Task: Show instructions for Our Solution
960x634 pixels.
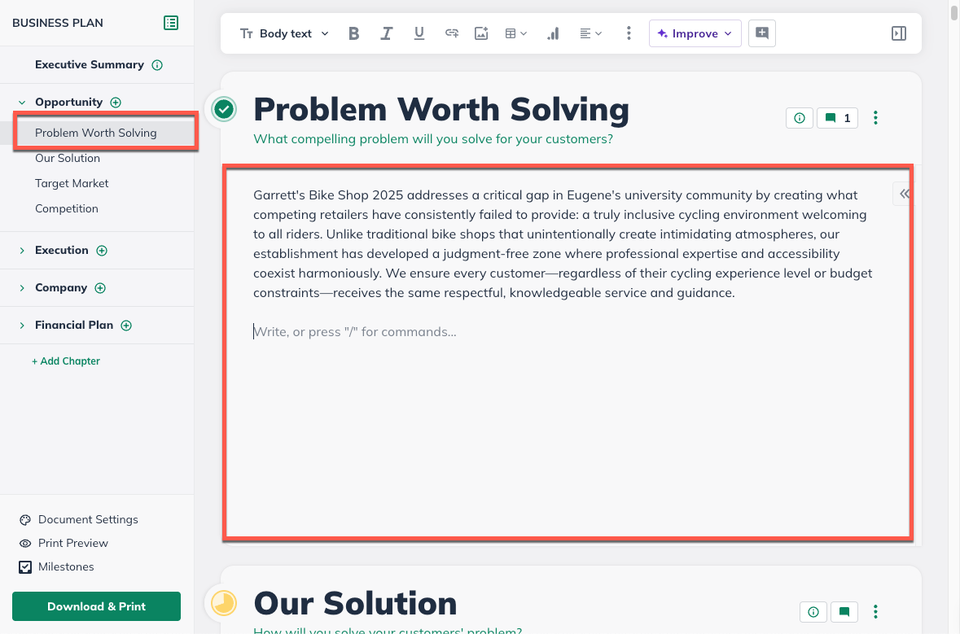Action: coord(813,612)
